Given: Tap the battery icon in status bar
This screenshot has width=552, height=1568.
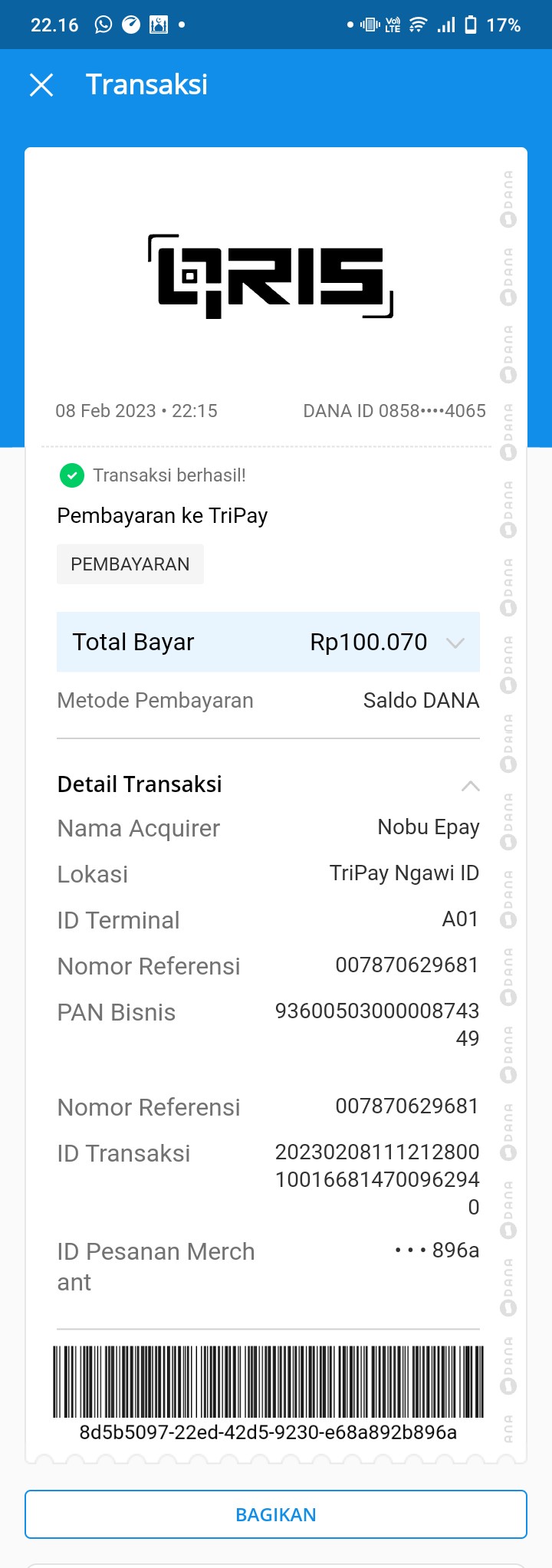Looking at the screenshot, I should [471, 25].
